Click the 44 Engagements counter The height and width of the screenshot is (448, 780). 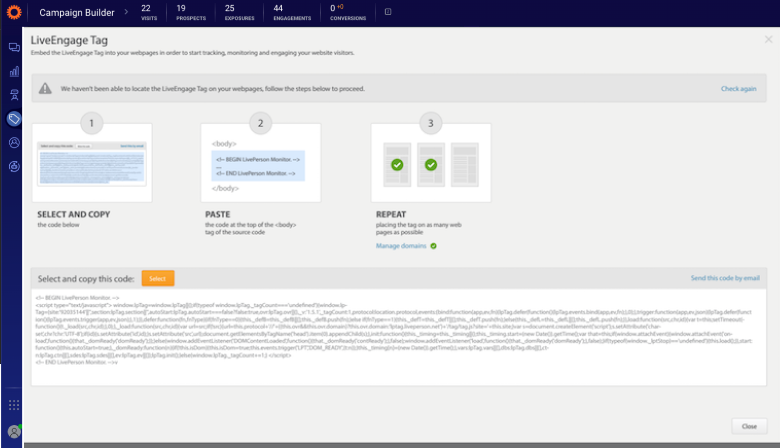click(x=292, y=12)
